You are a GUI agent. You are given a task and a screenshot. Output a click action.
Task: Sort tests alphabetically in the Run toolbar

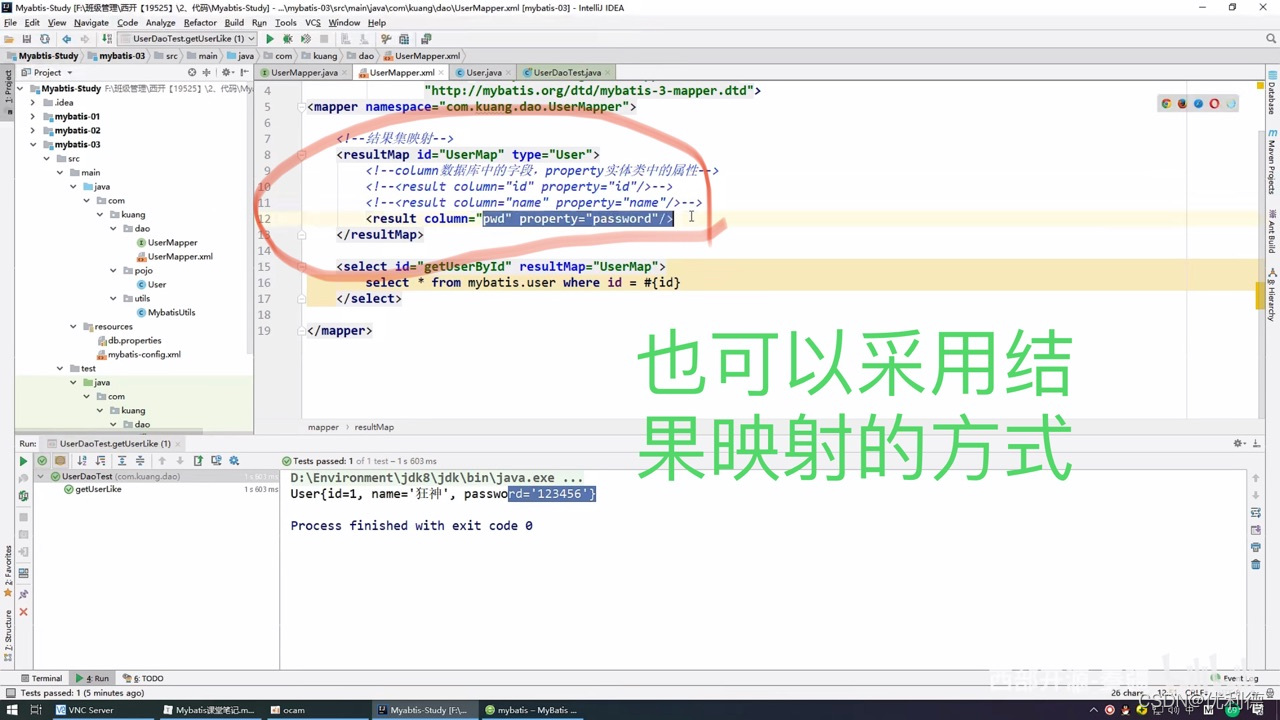(x=82, y=461)
